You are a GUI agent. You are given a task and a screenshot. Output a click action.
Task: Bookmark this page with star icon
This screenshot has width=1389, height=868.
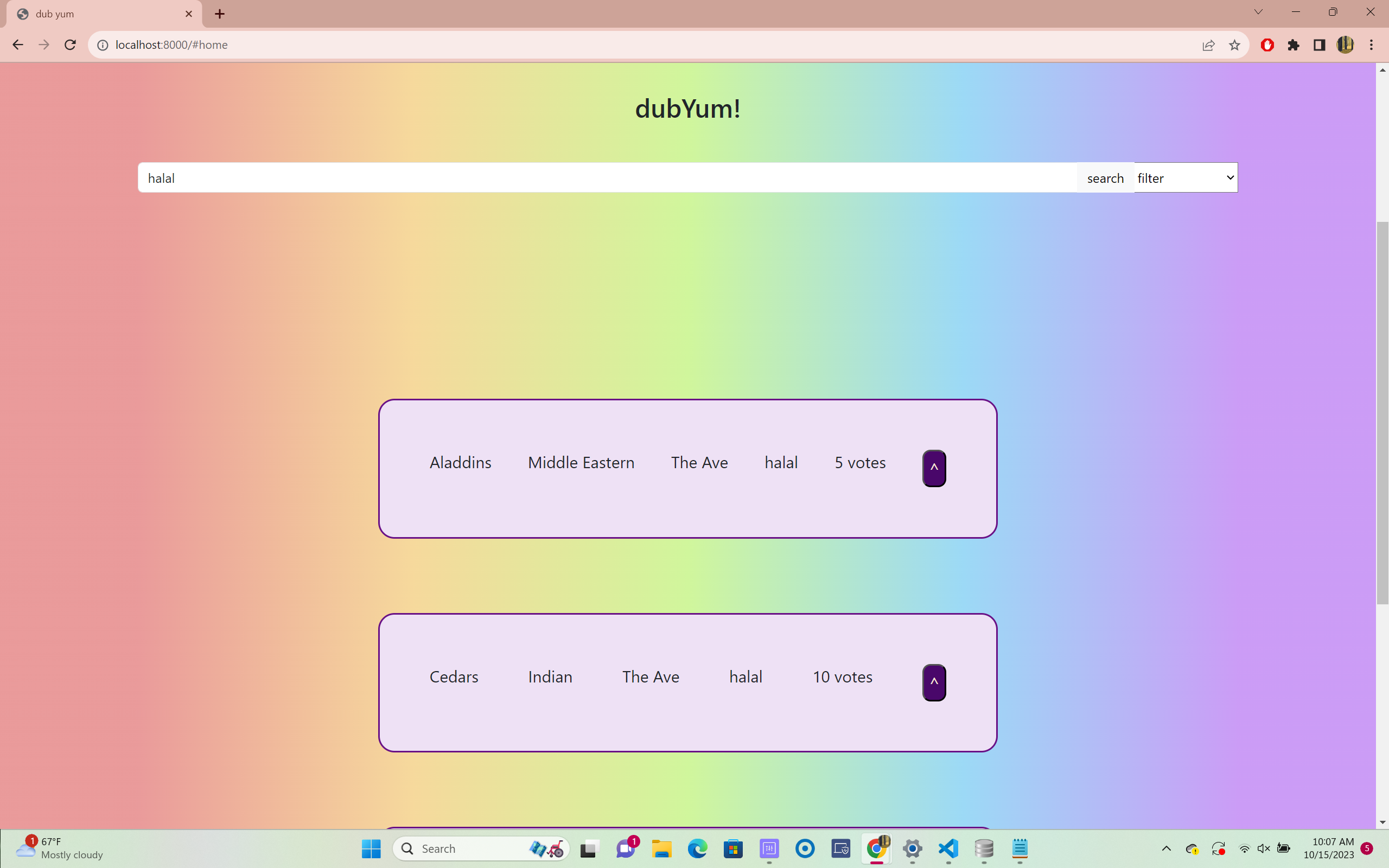click(1234, 45)
